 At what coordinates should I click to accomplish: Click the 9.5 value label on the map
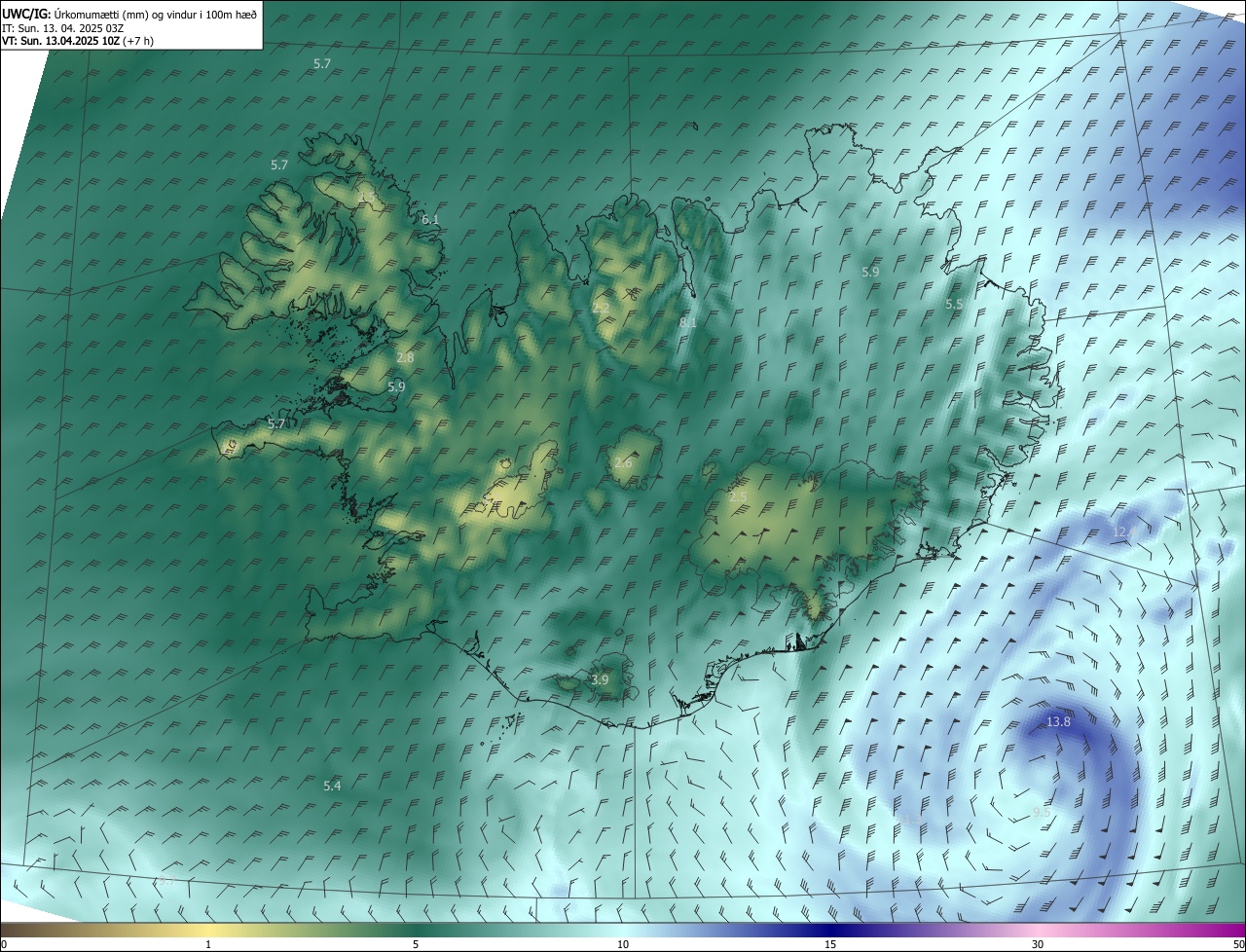point(1042,813)
